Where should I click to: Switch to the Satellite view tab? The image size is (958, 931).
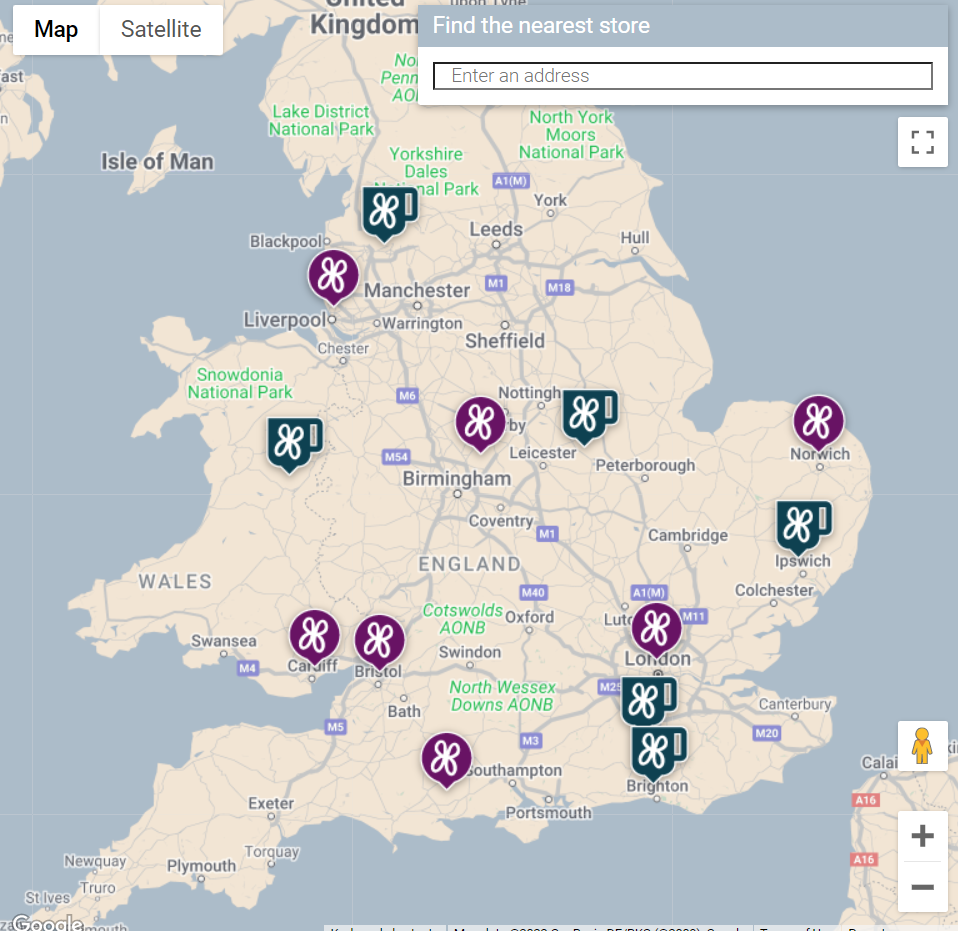pos(161,29)
